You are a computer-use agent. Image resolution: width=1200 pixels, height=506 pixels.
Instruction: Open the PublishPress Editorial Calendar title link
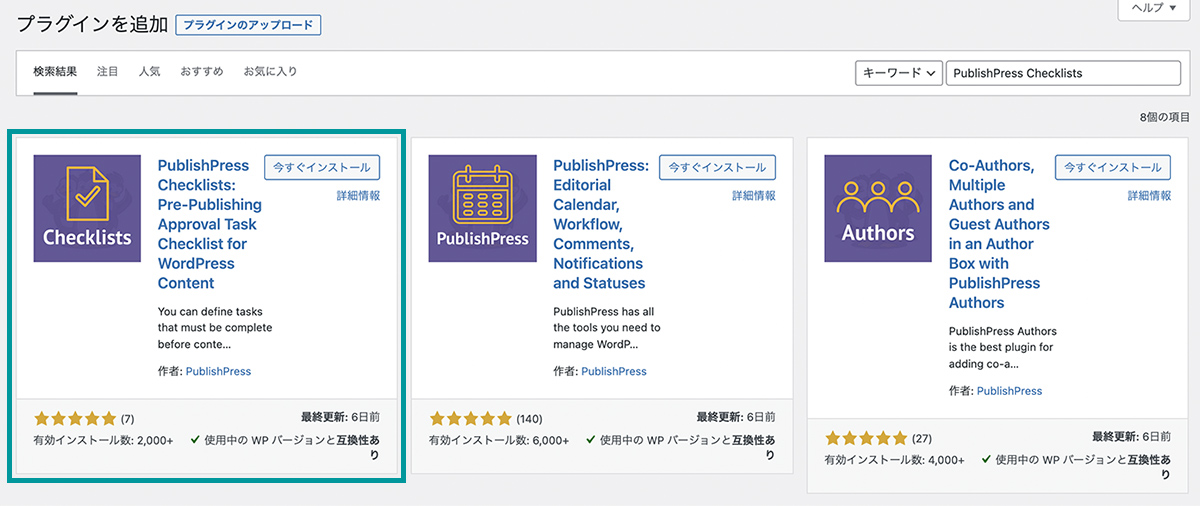[x=601, y=224]
